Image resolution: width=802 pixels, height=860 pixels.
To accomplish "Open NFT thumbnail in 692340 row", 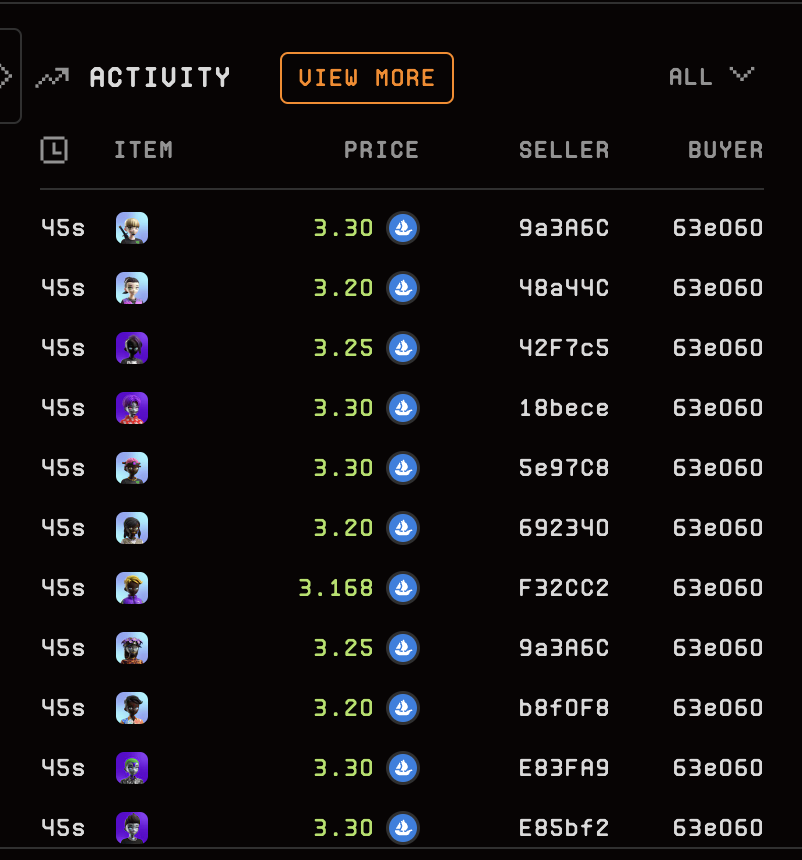I will [132, 528].
